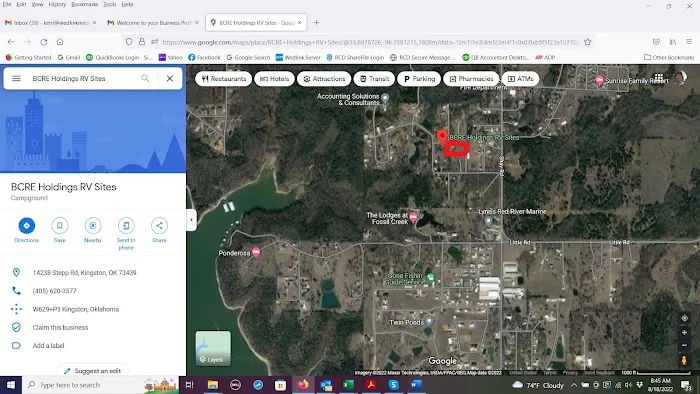
Task: Filter map by Transit
Action: pyautogui.click(x=374, y=79)
